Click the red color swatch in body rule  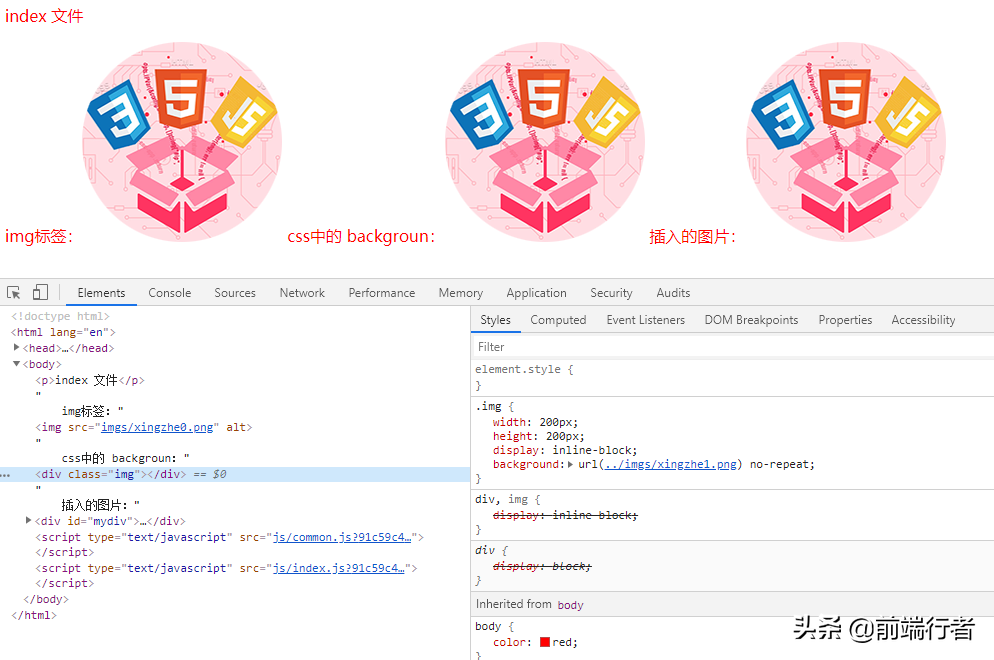pyautogui.click(x=545, y=642)
